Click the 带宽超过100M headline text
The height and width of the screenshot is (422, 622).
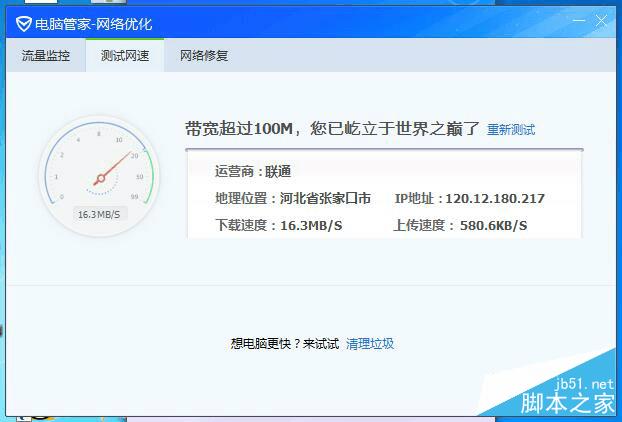[x=332, y=129]
